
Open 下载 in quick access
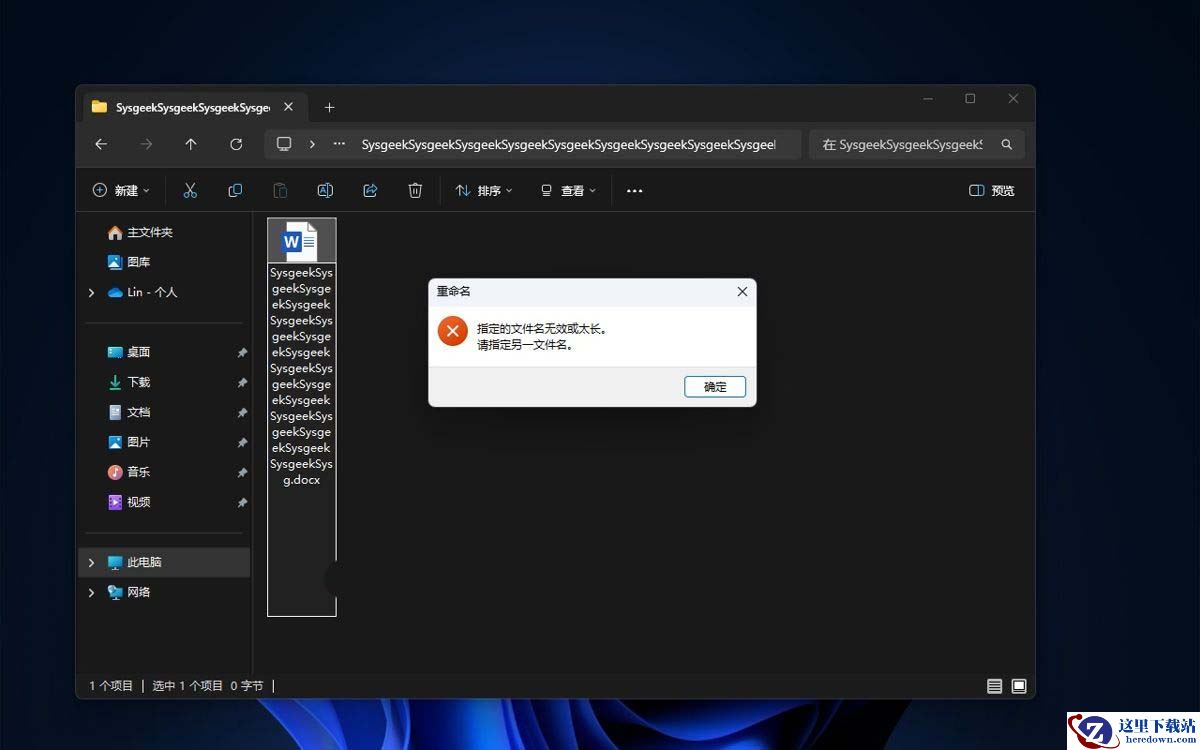pyautogui.click(x=129, y=382)
